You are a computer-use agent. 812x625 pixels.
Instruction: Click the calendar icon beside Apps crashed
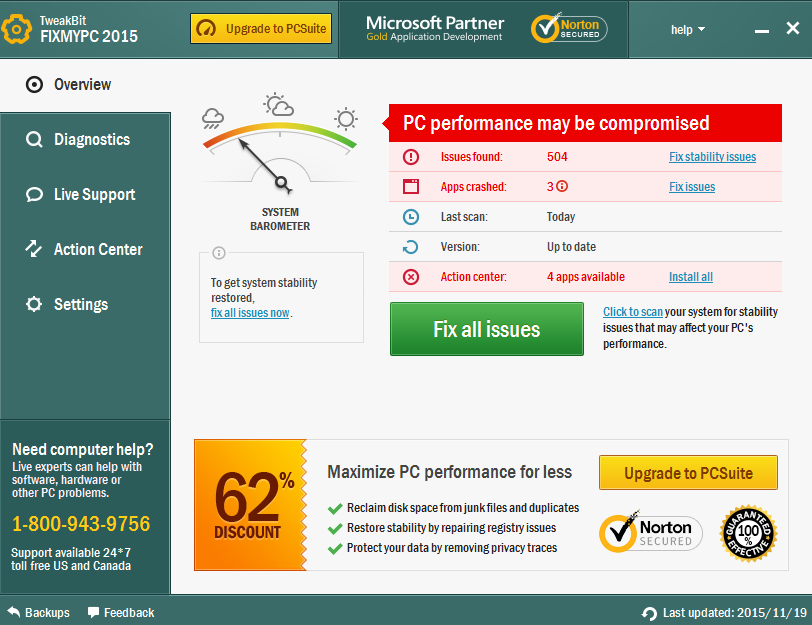click(x=411, y=186)
